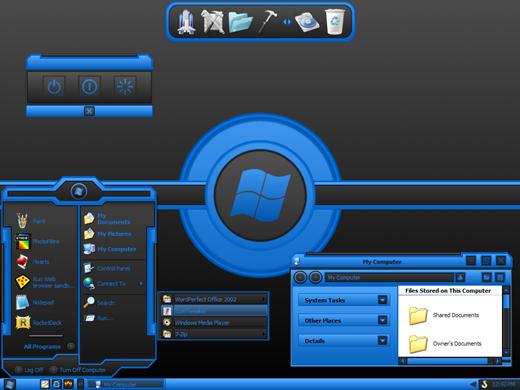The height and width of the screenshot is (390, 520).
Task: Click the Back button in My Computer window
Action: click(300, 277)
